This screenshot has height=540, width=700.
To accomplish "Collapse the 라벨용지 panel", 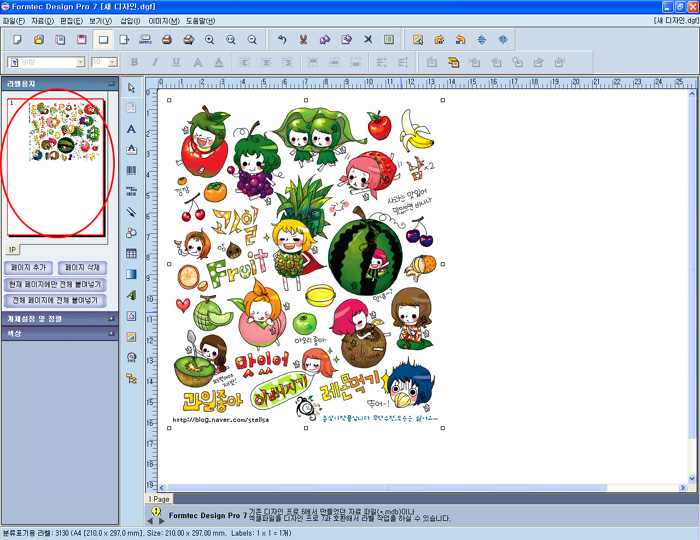I will (111, 83).
